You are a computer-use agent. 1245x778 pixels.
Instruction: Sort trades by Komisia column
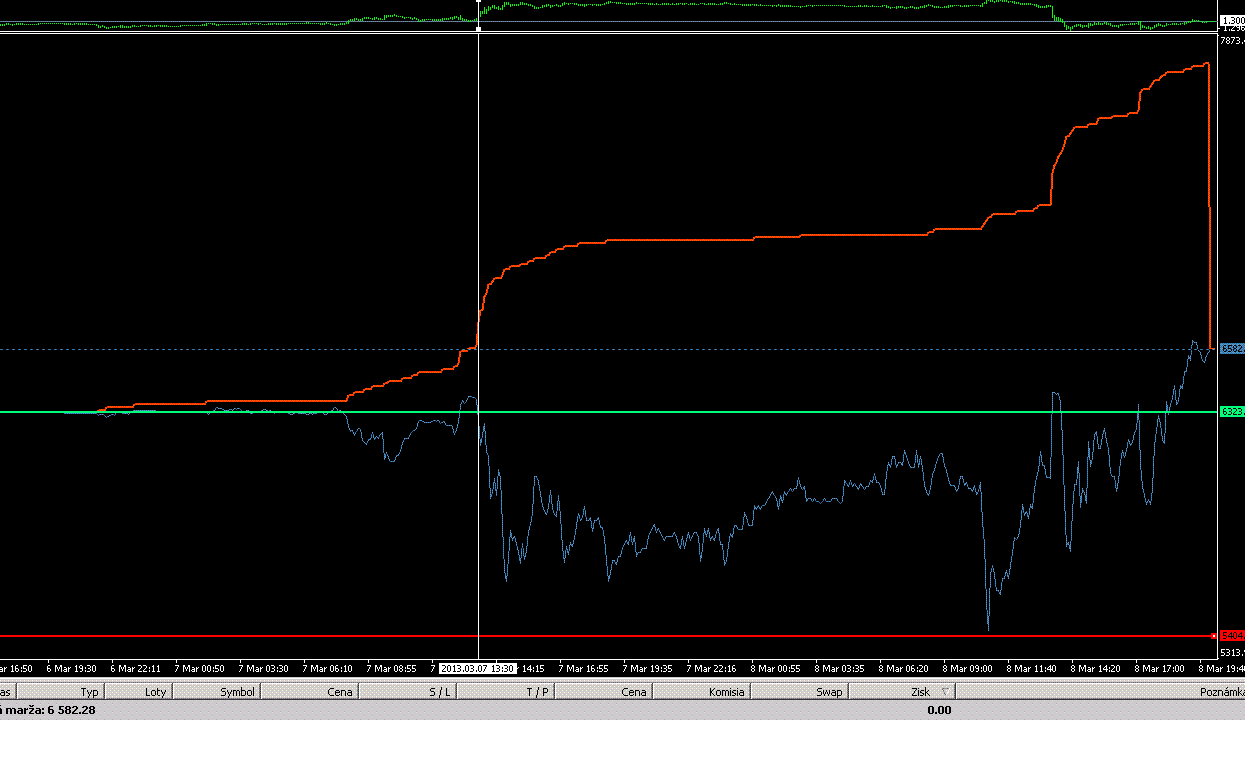[x=701, y=691]
